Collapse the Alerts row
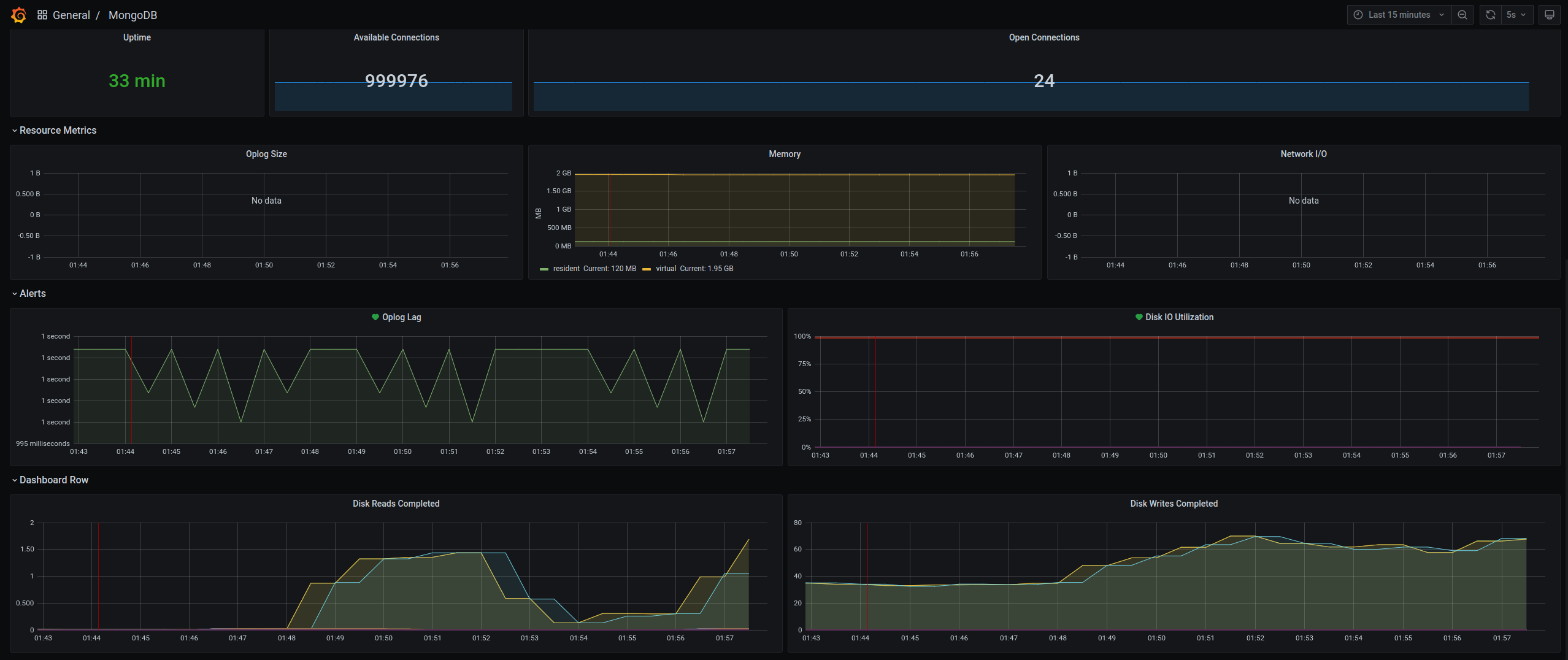This screenshot has width=1568, height=660. (x=33, y=293)
